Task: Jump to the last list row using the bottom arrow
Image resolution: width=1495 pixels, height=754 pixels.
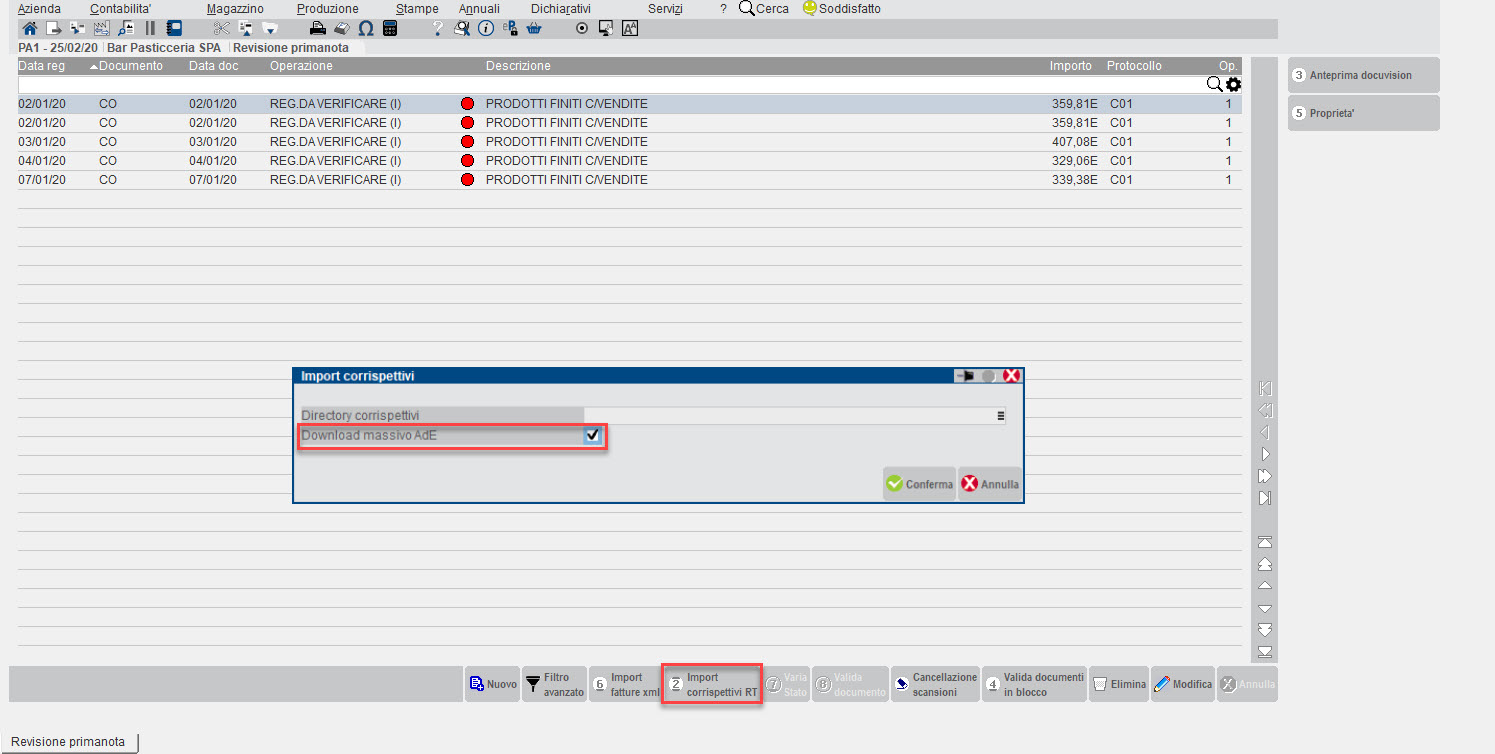Action: pyautogui.click(x=1265, y=651)
